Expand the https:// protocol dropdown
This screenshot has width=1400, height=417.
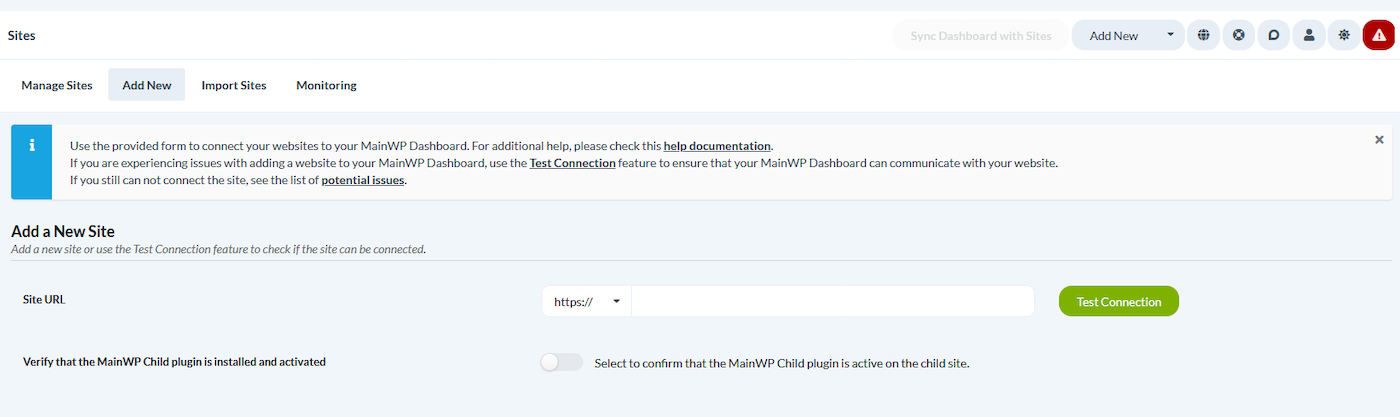coord(587,302)
